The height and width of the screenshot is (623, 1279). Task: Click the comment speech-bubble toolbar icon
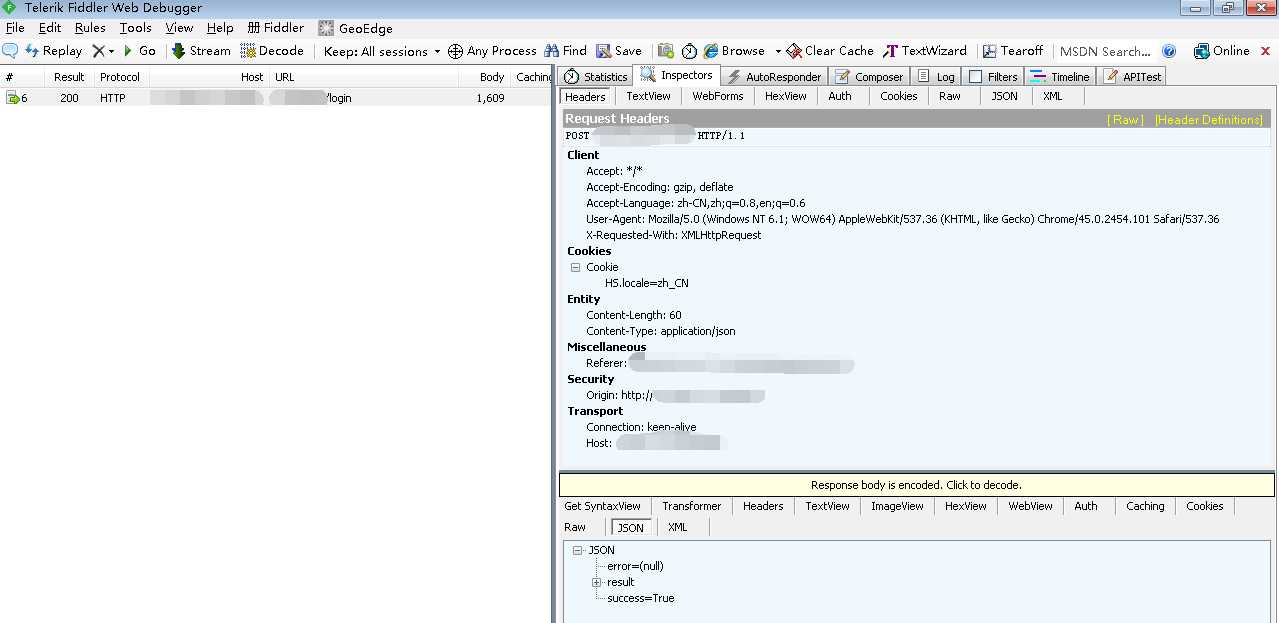10,51
